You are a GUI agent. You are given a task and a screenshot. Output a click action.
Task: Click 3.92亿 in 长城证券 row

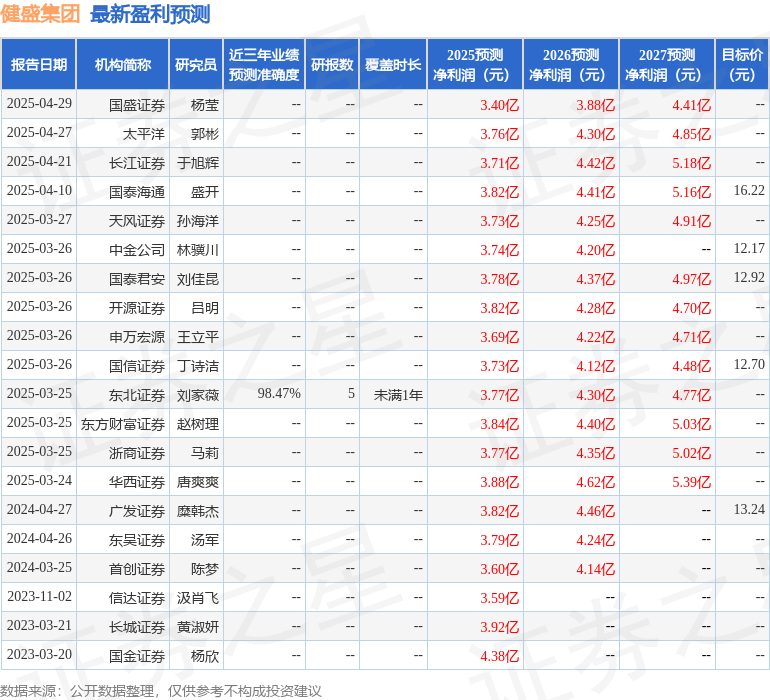499,627
